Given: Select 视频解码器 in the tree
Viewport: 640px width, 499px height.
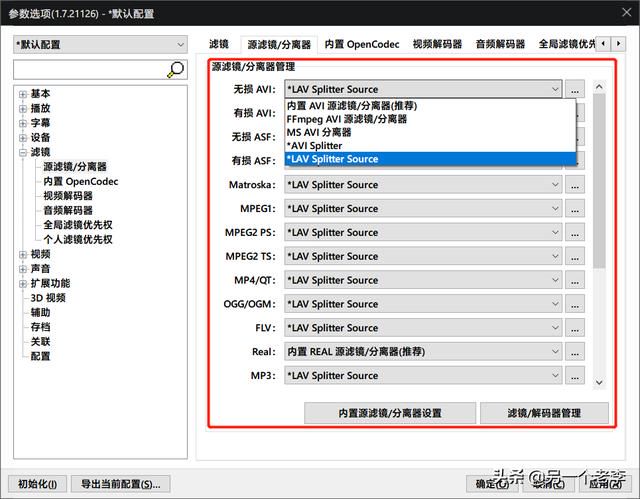Looking at the screenshot, I should coord(68,196).
